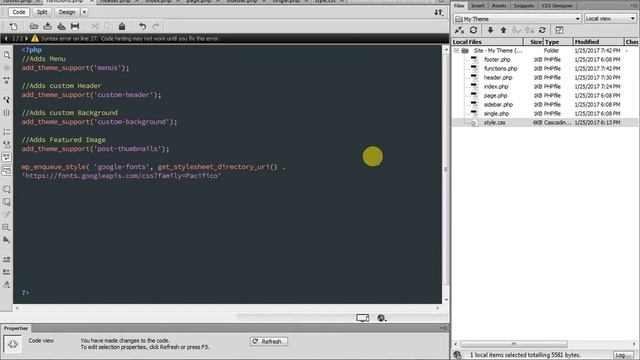Click Move or Convert CSS icon in code toolbar
The width and height of the screenshot is (640, 360).
(7, 240)
